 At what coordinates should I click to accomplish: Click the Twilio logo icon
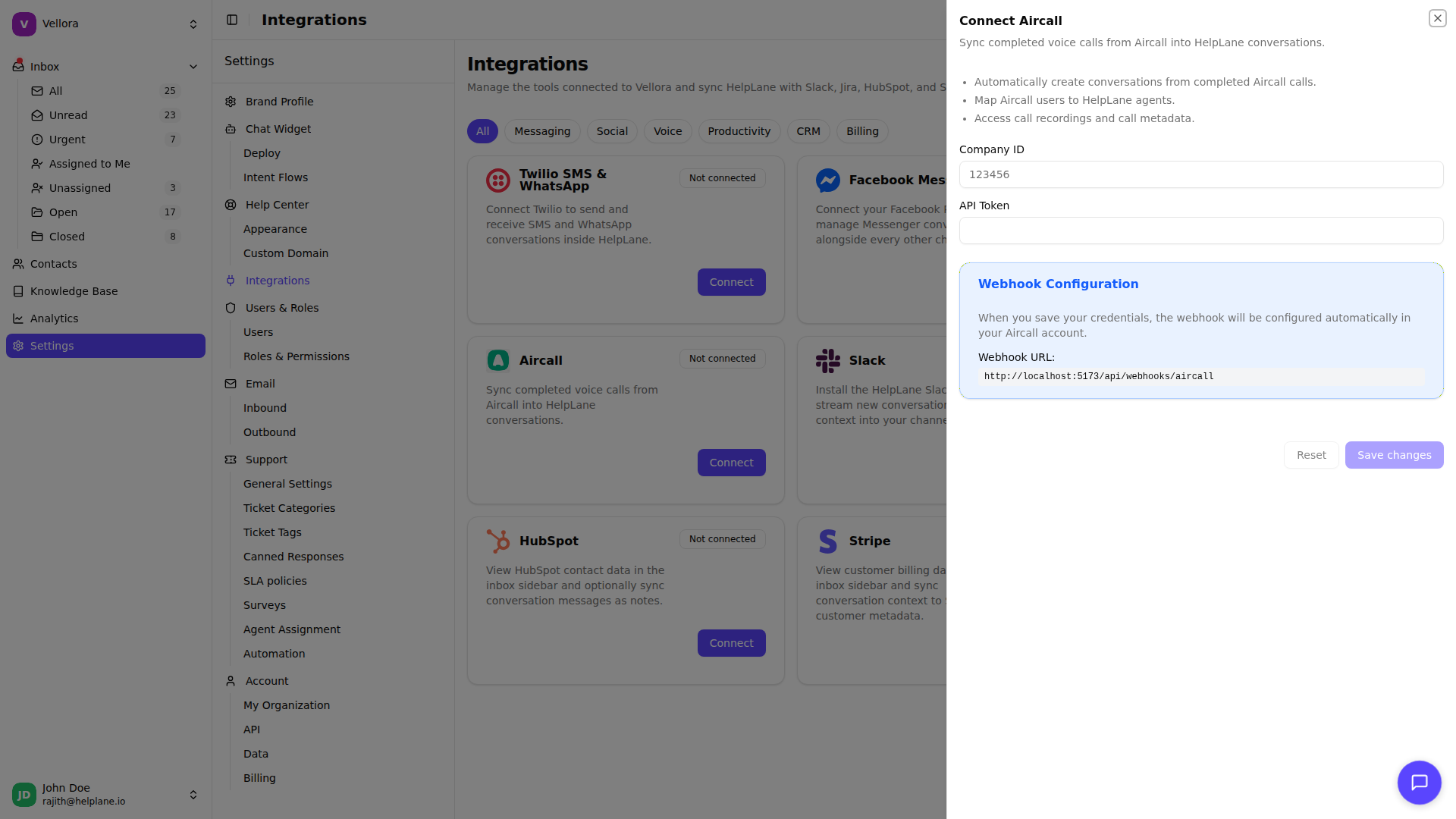pyautogui.click(x=498, y=180)
